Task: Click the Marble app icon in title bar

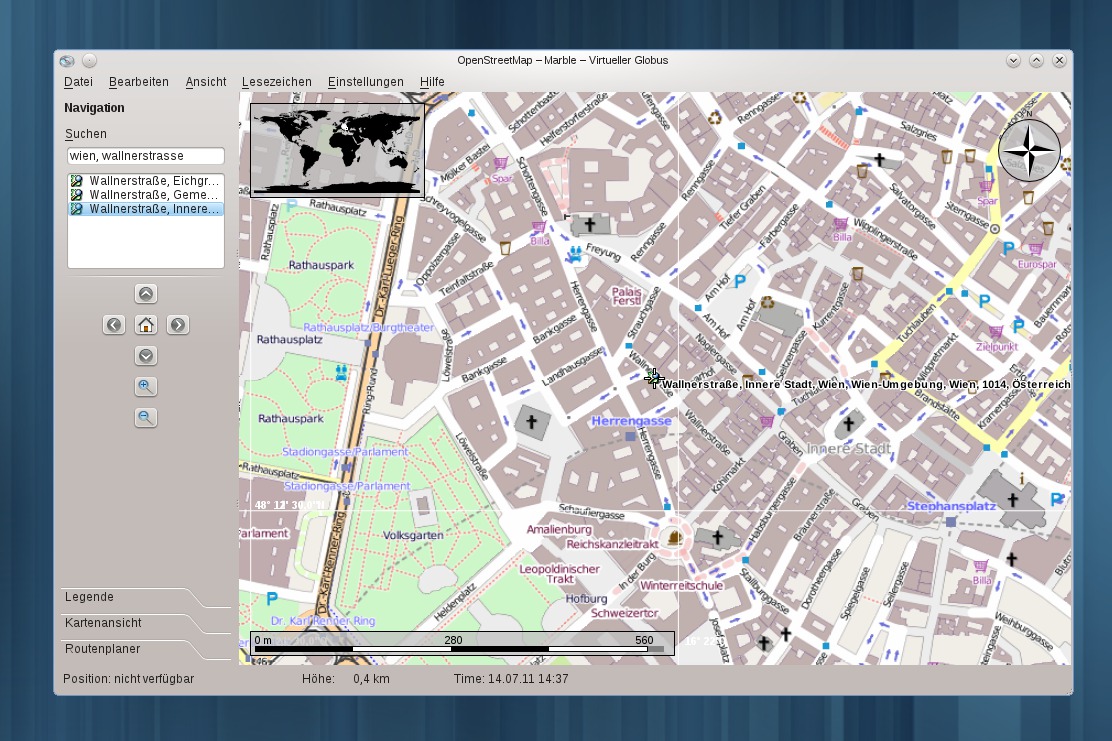Action: (67, 61)
